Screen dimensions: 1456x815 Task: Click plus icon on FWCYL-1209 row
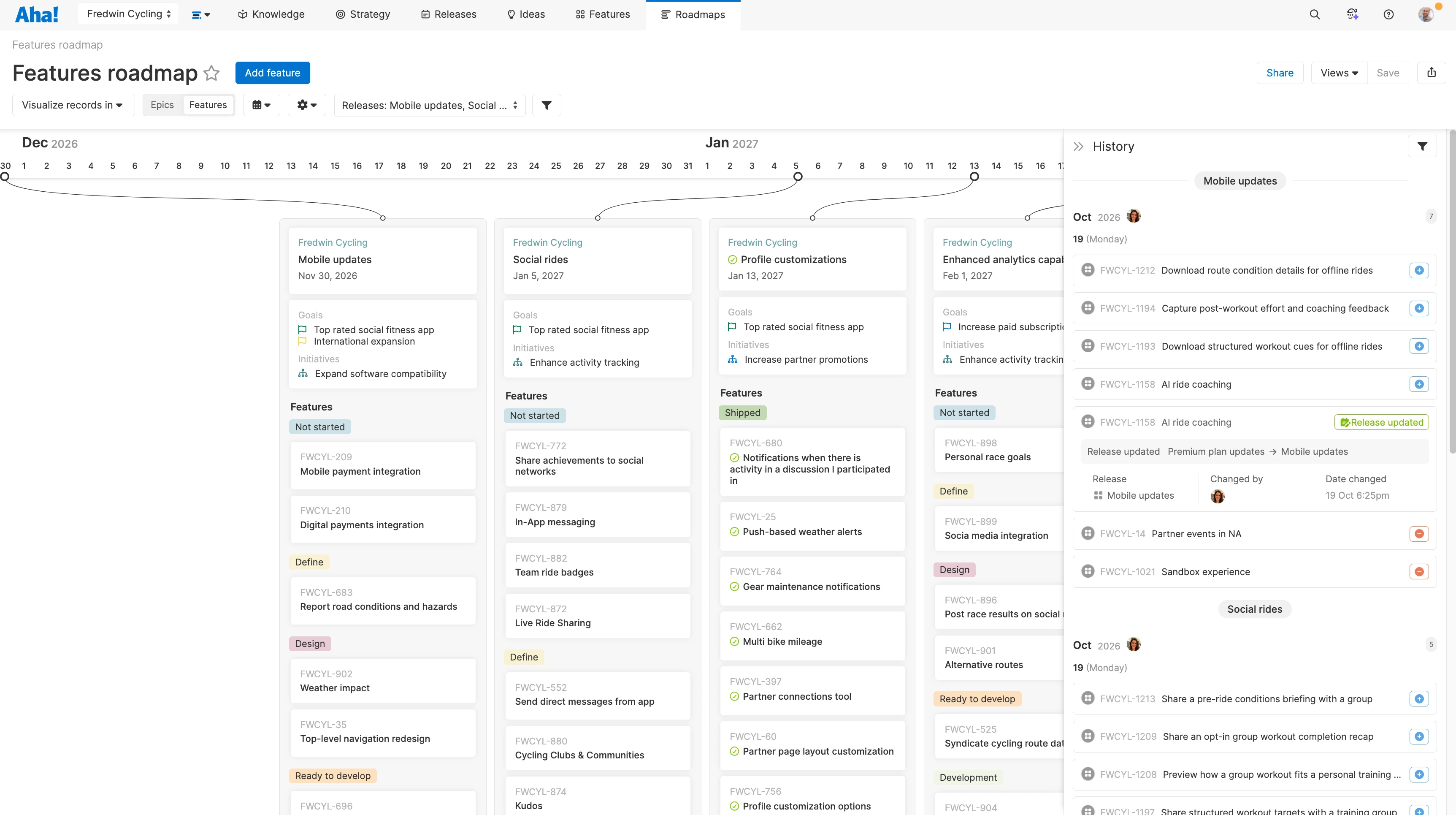coord(1419,736)
